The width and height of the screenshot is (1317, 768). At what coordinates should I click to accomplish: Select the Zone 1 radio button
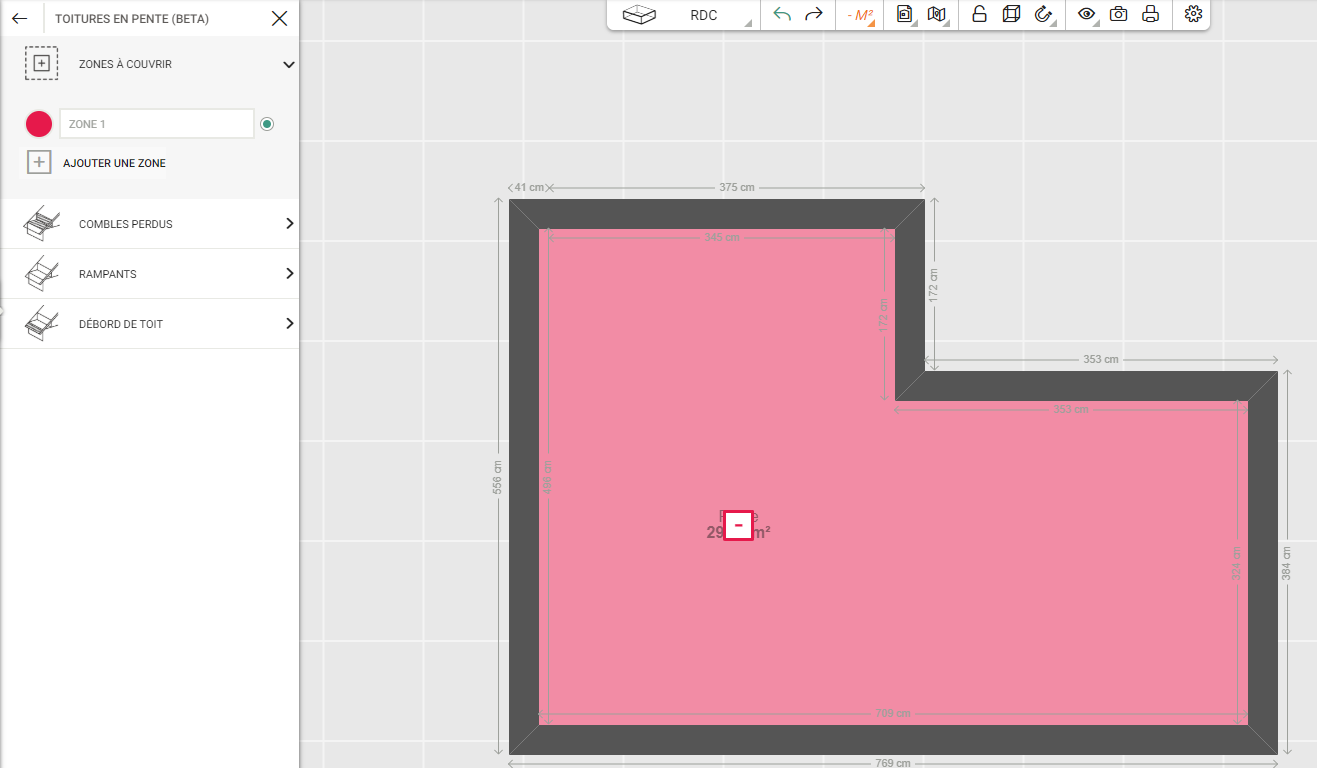pyautogui.click(x=267, y=124)
